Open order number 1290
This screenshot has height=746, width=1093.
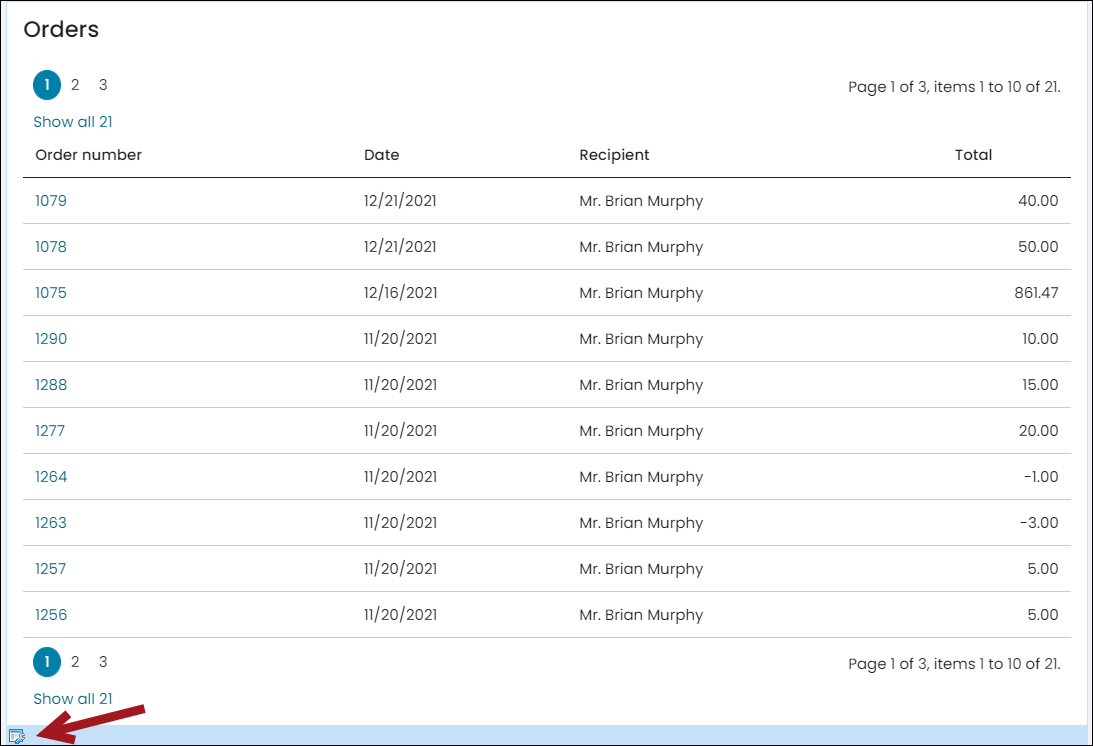(x=51, y=339)
